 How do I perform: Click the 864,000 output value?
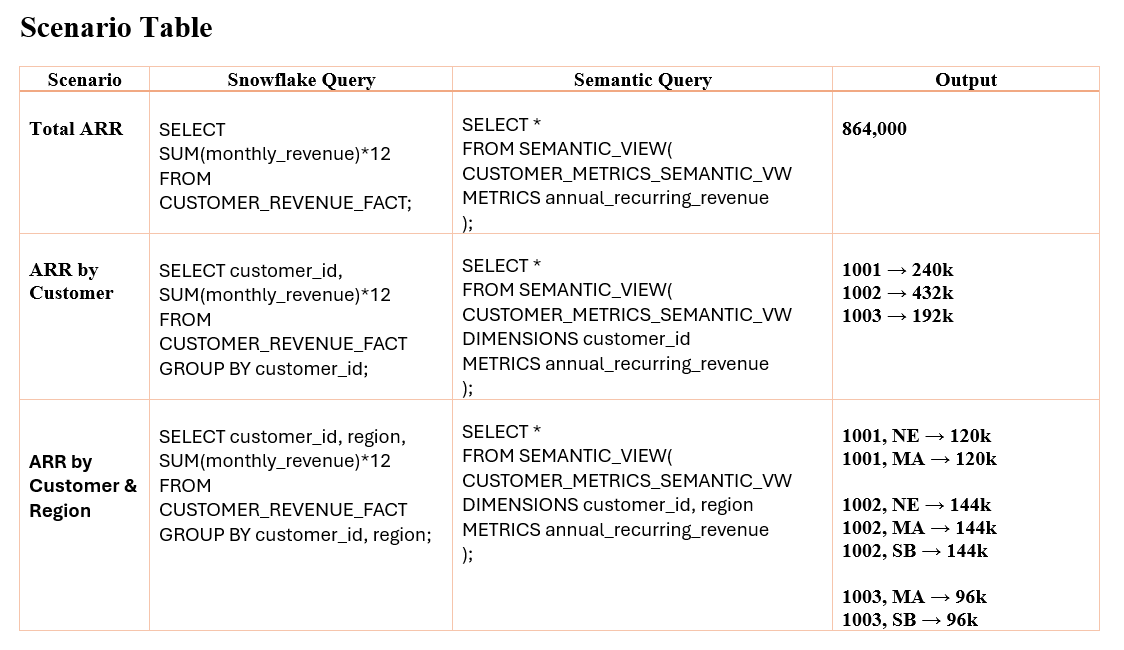click(x=874, y=129)
